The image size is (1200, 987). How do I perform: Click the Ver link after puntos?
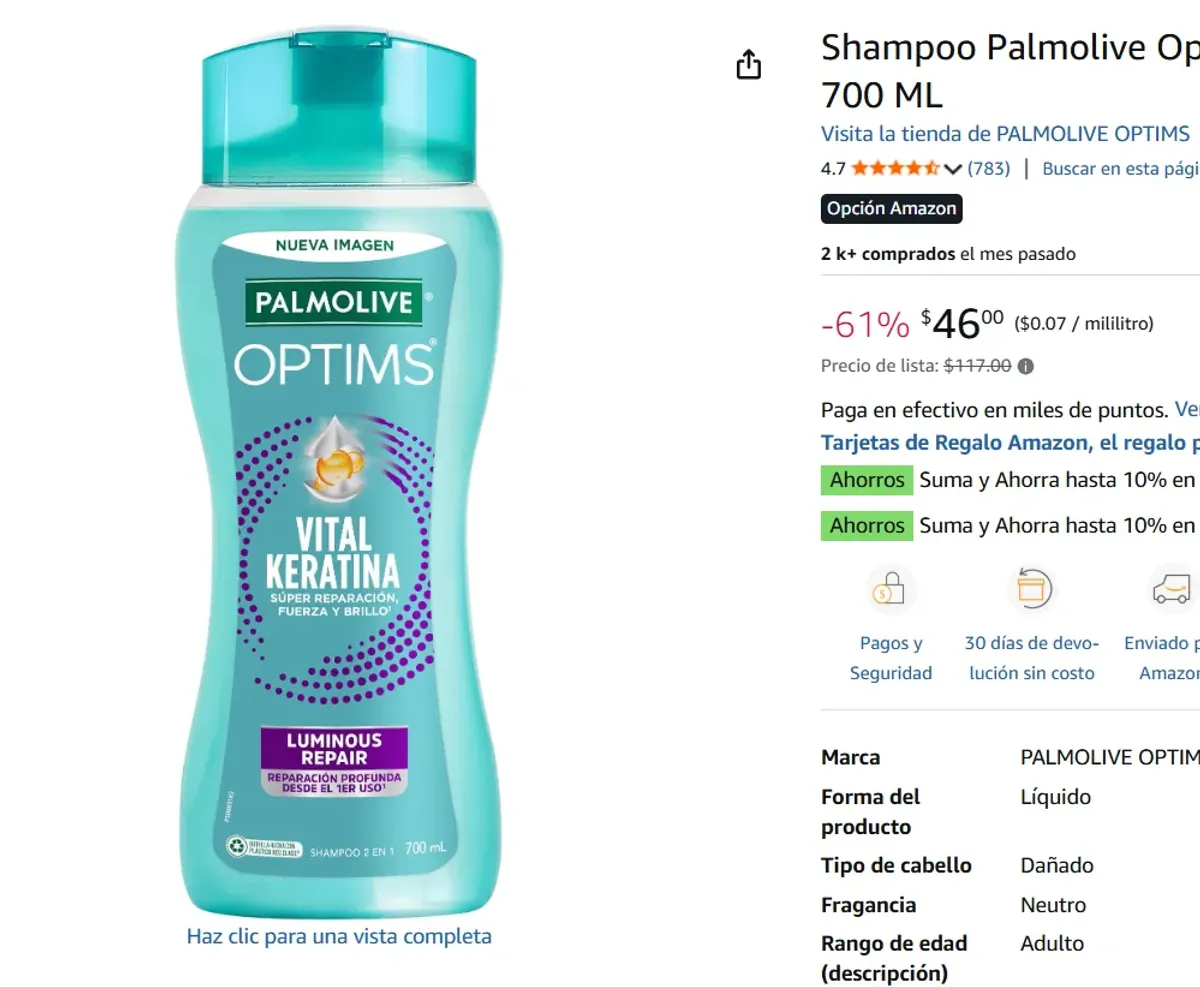[x=1186, y=409]
